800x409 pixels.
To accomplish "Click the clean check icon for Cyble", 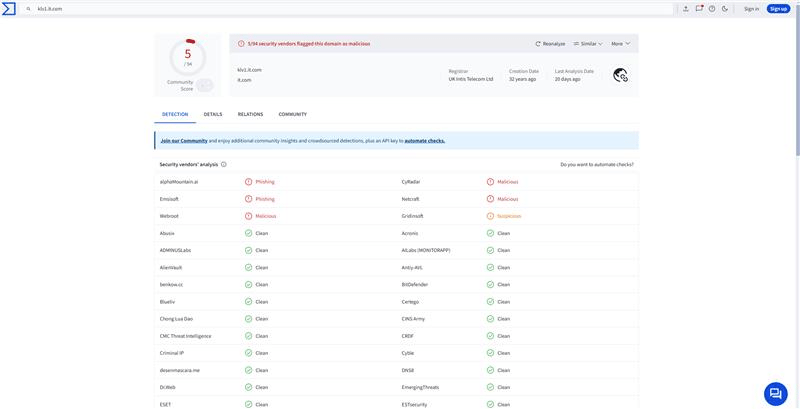I will coord(490,353).
